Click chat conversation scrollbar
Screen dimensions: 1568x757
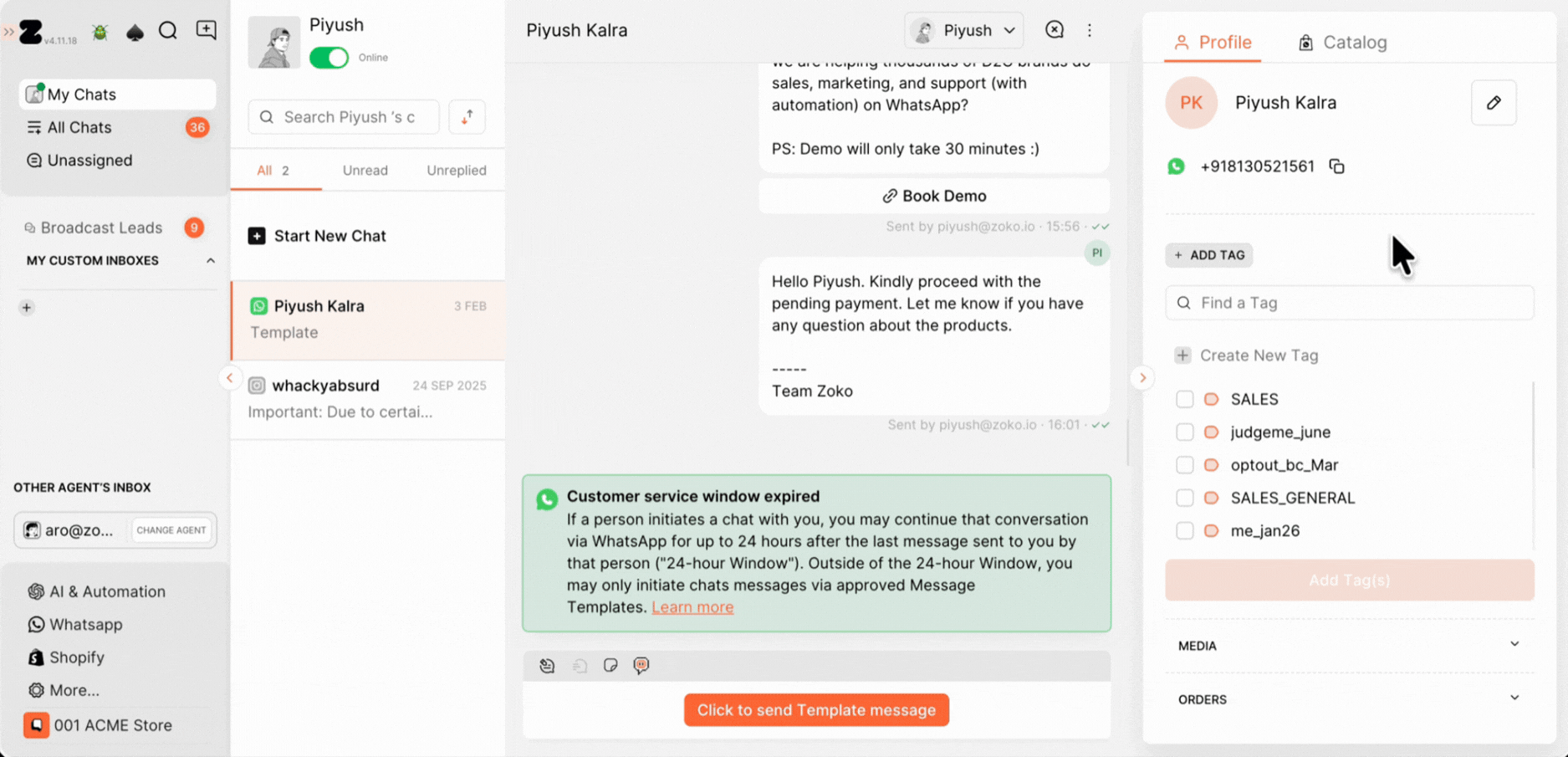(1128, 441)
